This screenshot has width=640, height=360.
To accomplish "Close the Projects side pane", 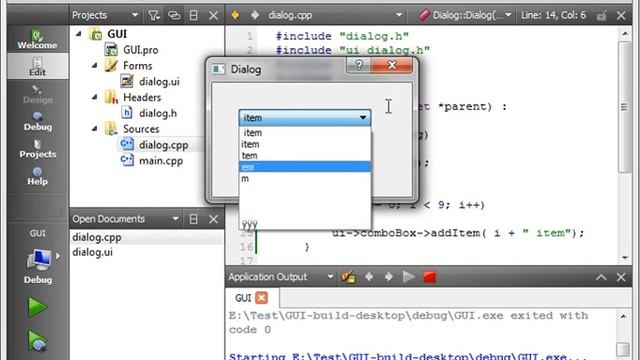I will pos(213,16).
